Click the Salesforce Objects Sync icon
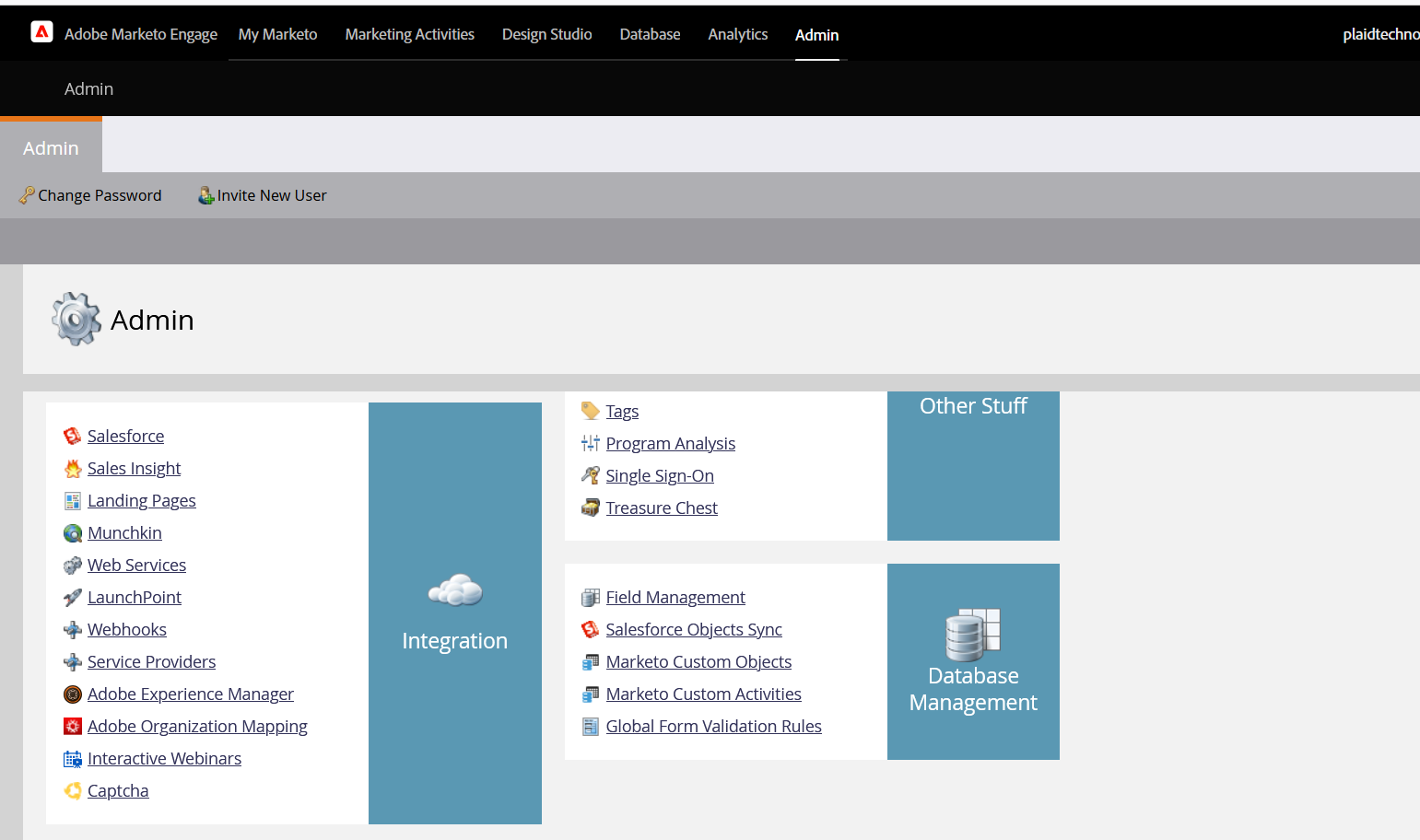Screen dimensions: 1420x840 click(591, 629)
